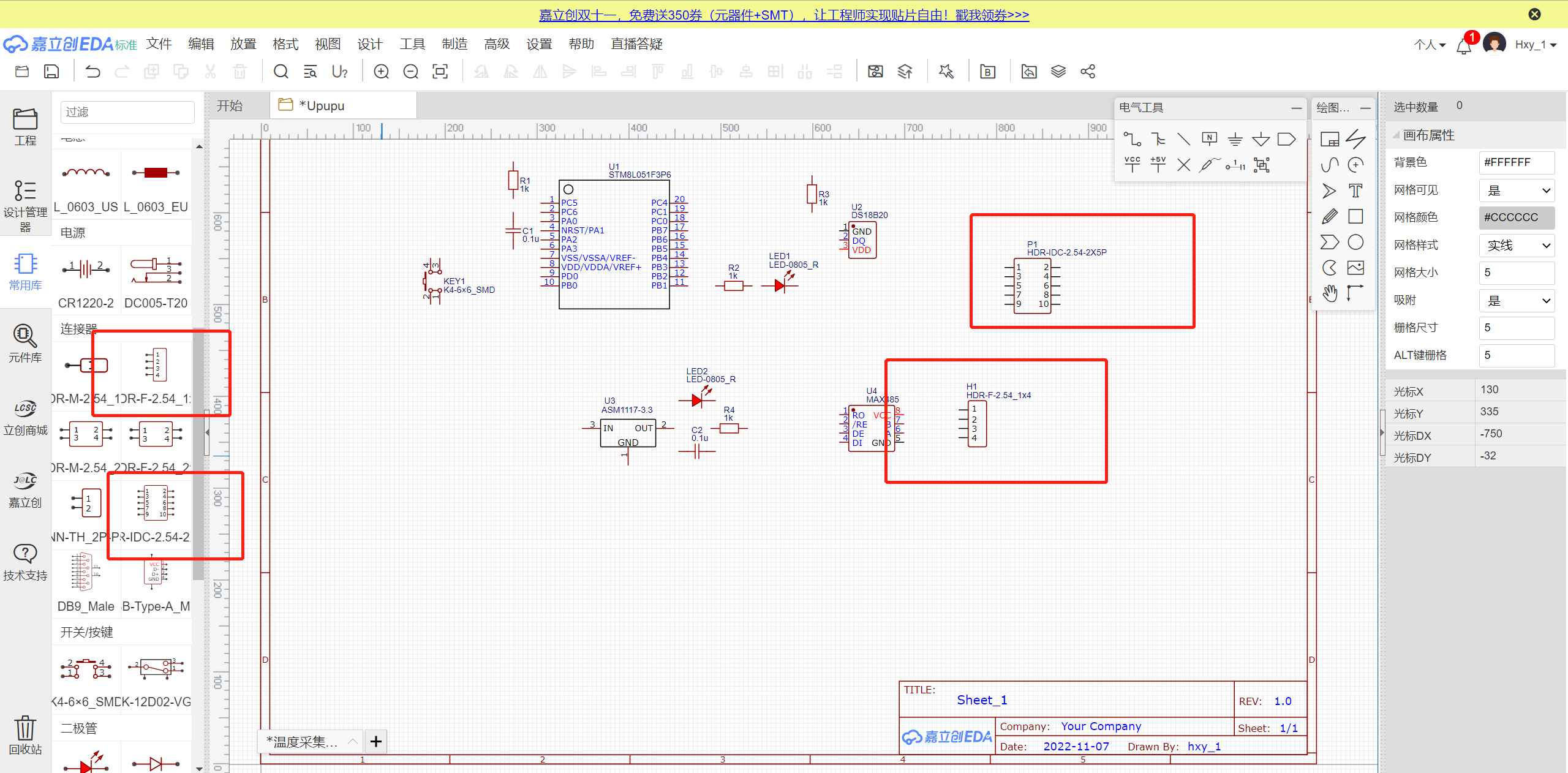
Task: Open the 网格样式 dropdown
Action: pos(1517,246)
